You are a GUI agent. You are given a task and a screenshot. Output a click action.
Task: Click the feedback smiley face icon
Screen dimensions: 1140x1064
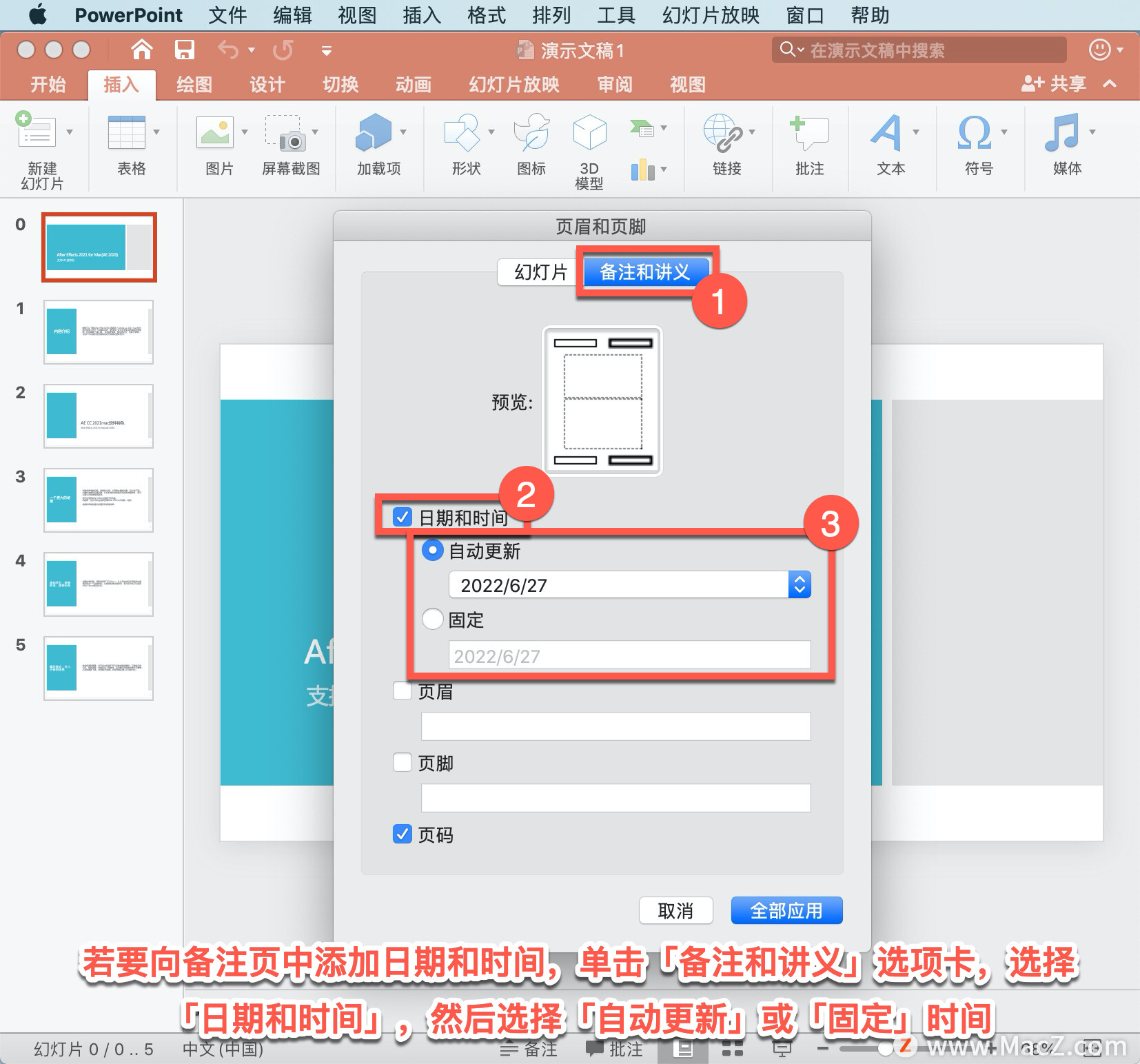point(1099,50)
